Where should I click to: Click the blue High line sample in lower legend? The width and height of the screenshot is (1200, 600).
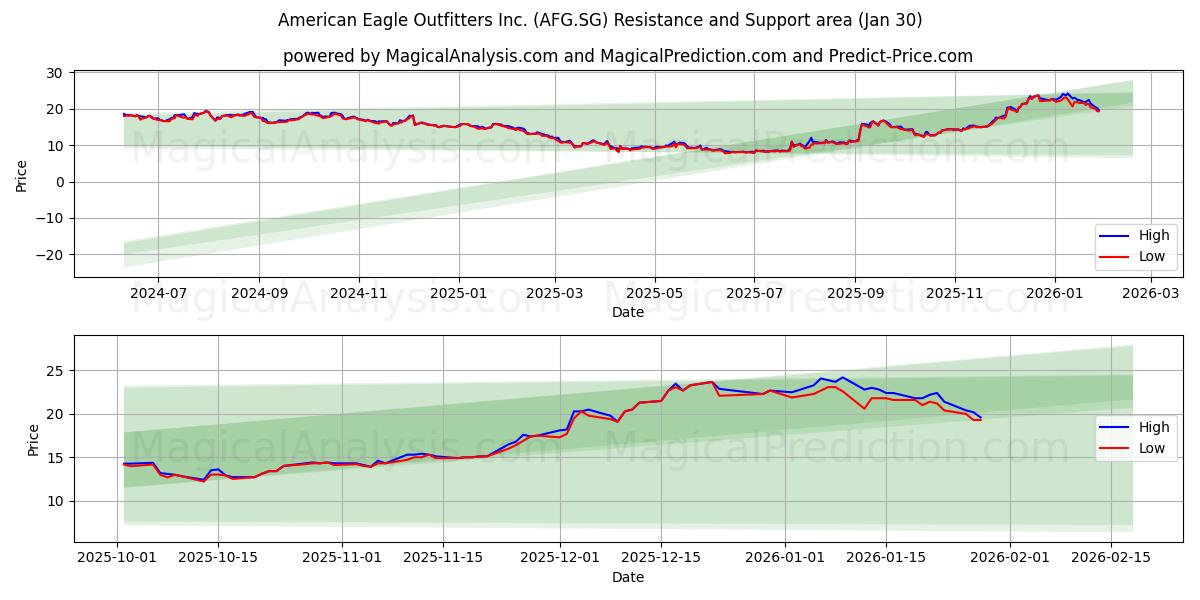click(1116, 428)
